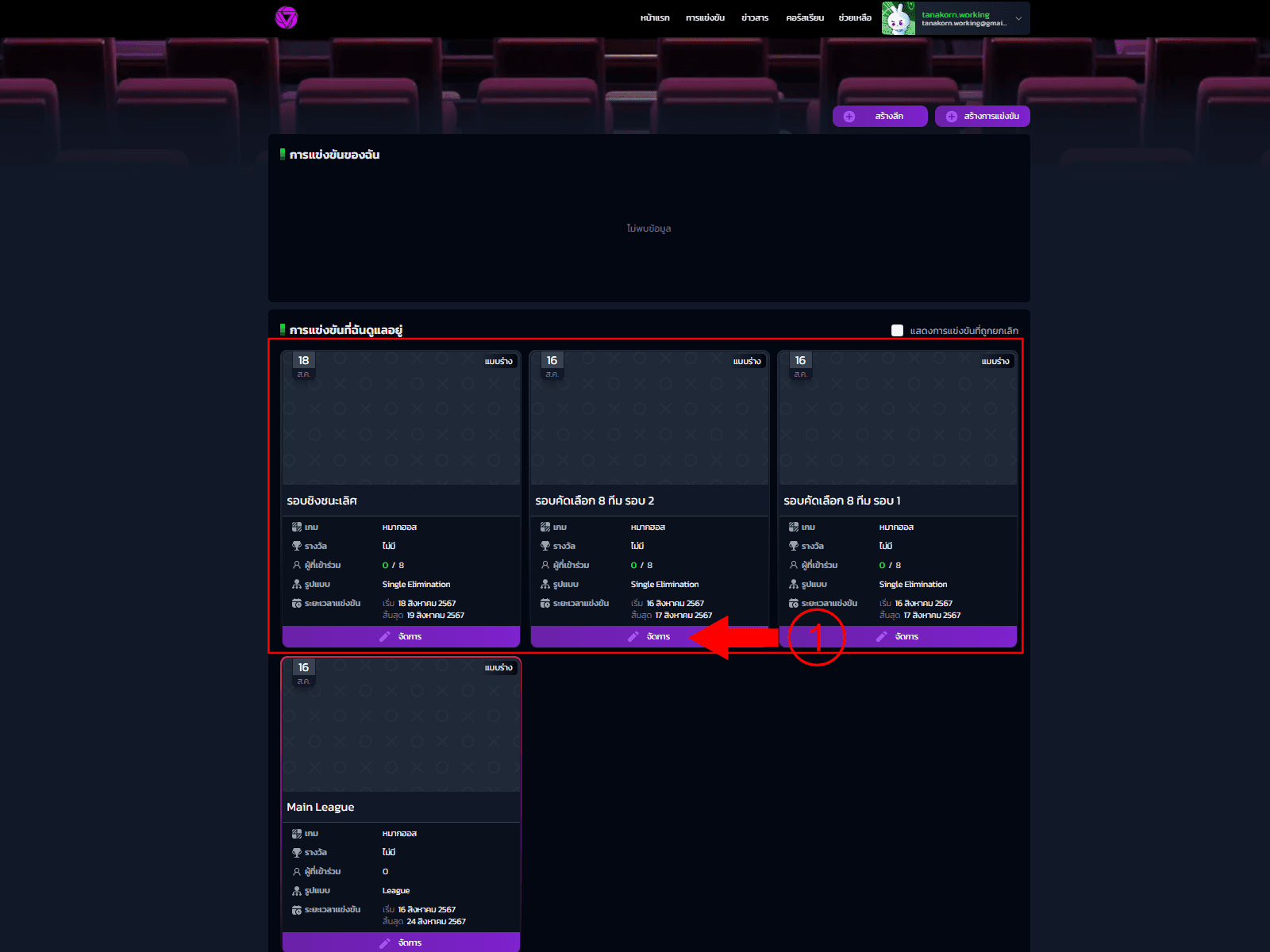Click pencil icon on รอบคัดเลือก 8 ทีม รอบ 1 card

click(882, 636)
